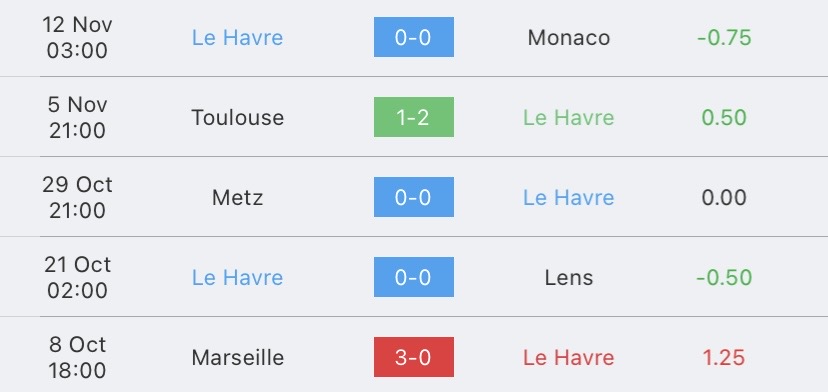Open the green 1-2 Toulouse score

pyautogui.click(x=413, y=117)
